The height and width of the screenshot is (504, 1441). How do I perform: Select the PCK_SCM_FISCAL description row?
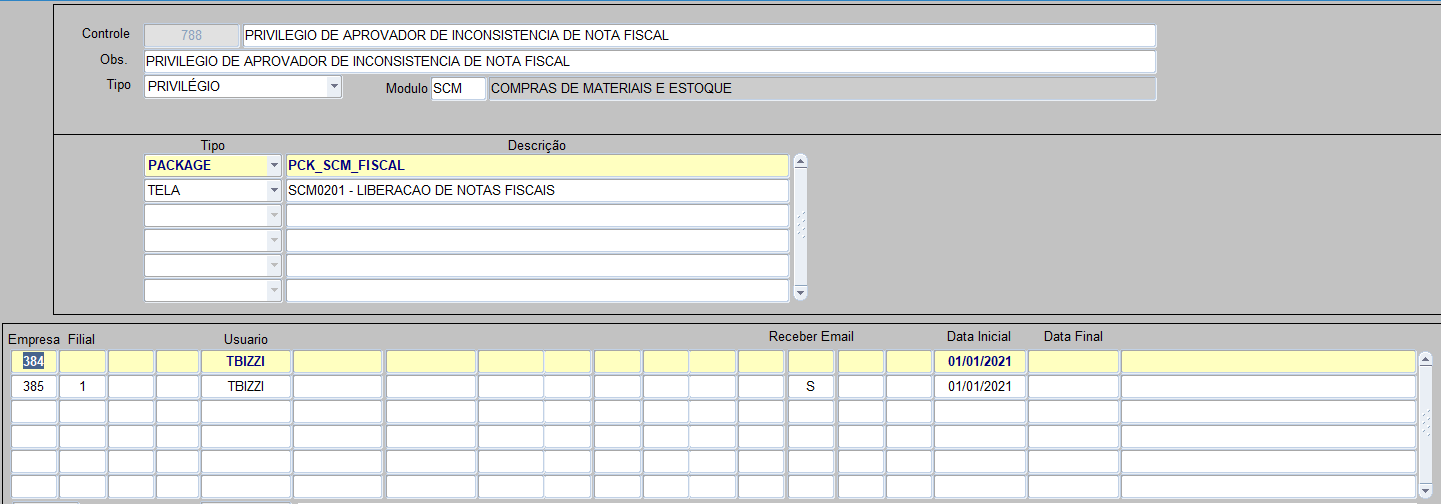point(537,165)
